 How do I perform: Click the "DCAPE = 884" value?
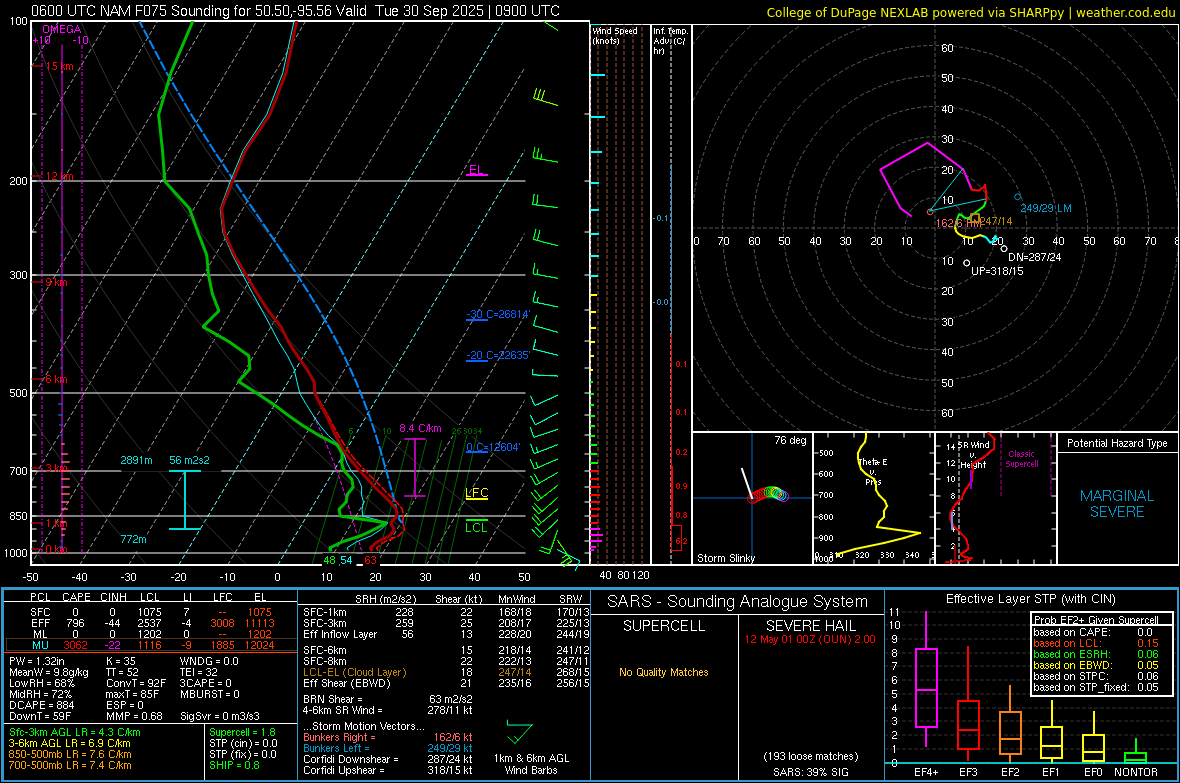point(41,705)
